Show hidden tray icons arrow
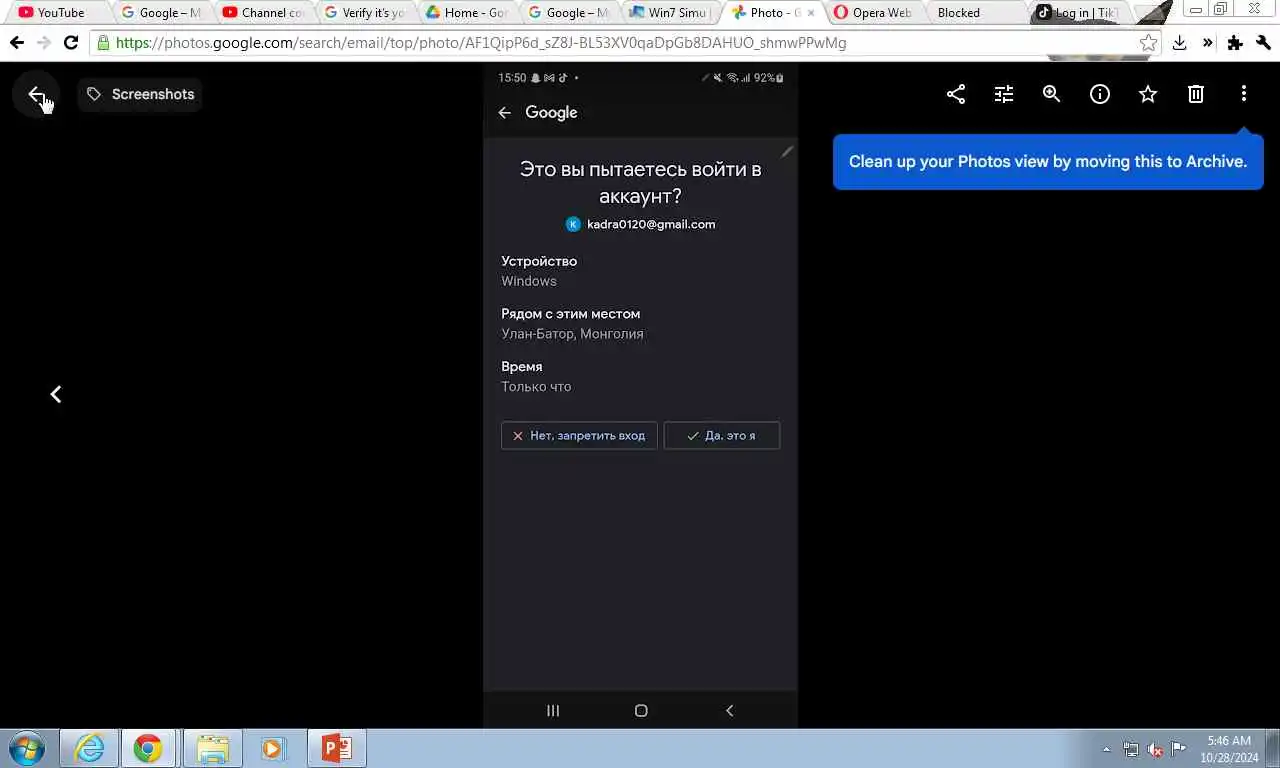 1106,749
